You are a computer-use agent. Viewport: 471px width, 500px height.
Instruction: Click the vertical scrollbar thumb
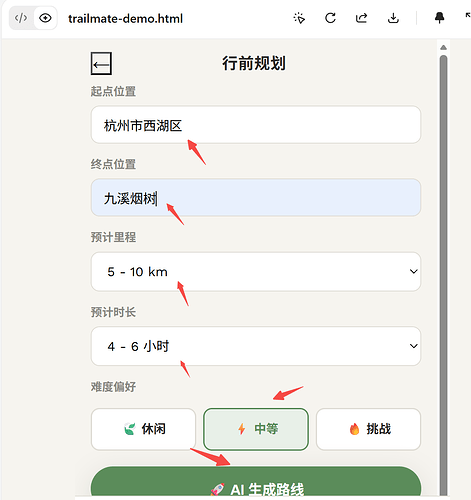coord(443,275)
